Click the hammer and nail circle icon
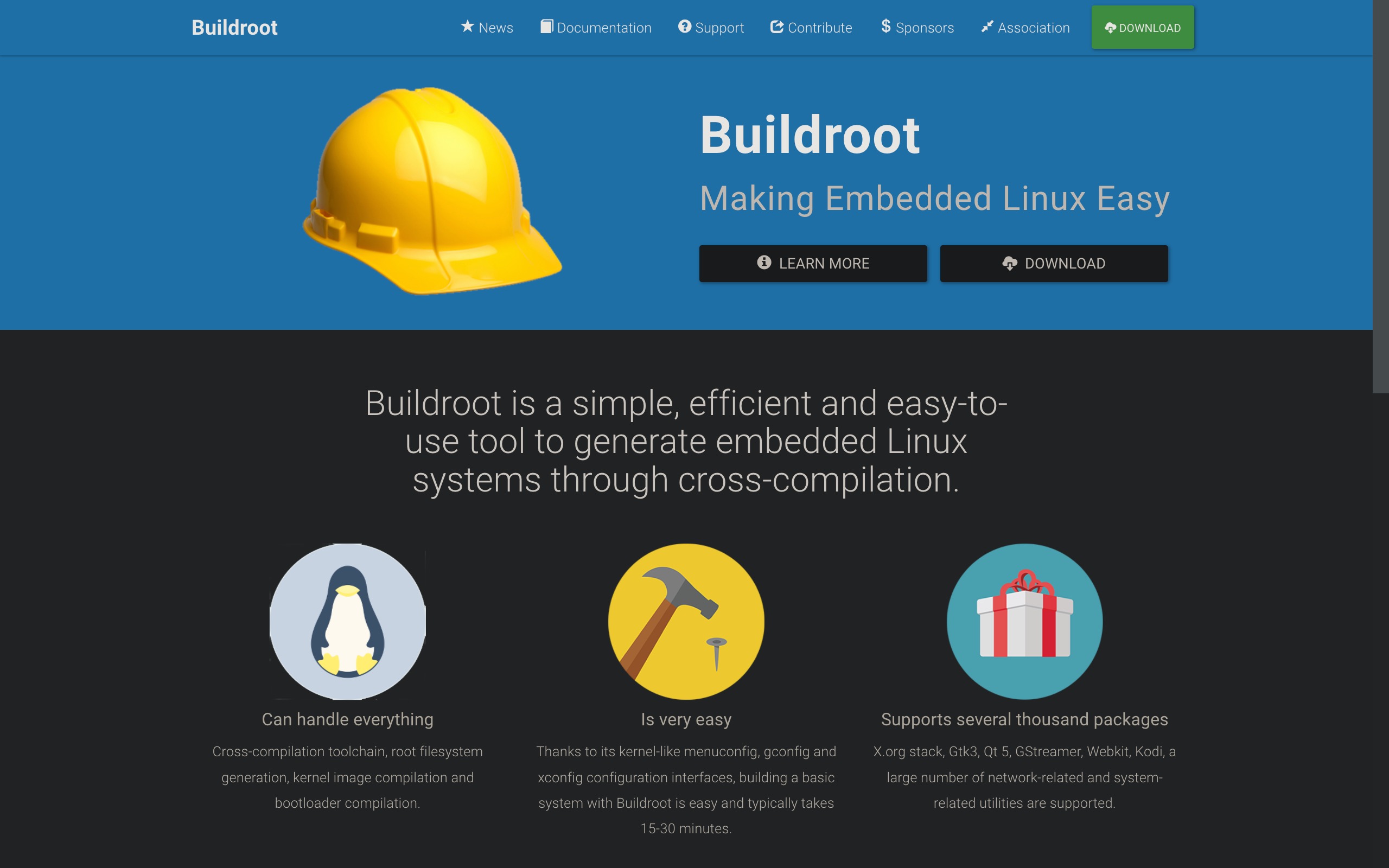The image size is (1389, 868). point(686,621)
